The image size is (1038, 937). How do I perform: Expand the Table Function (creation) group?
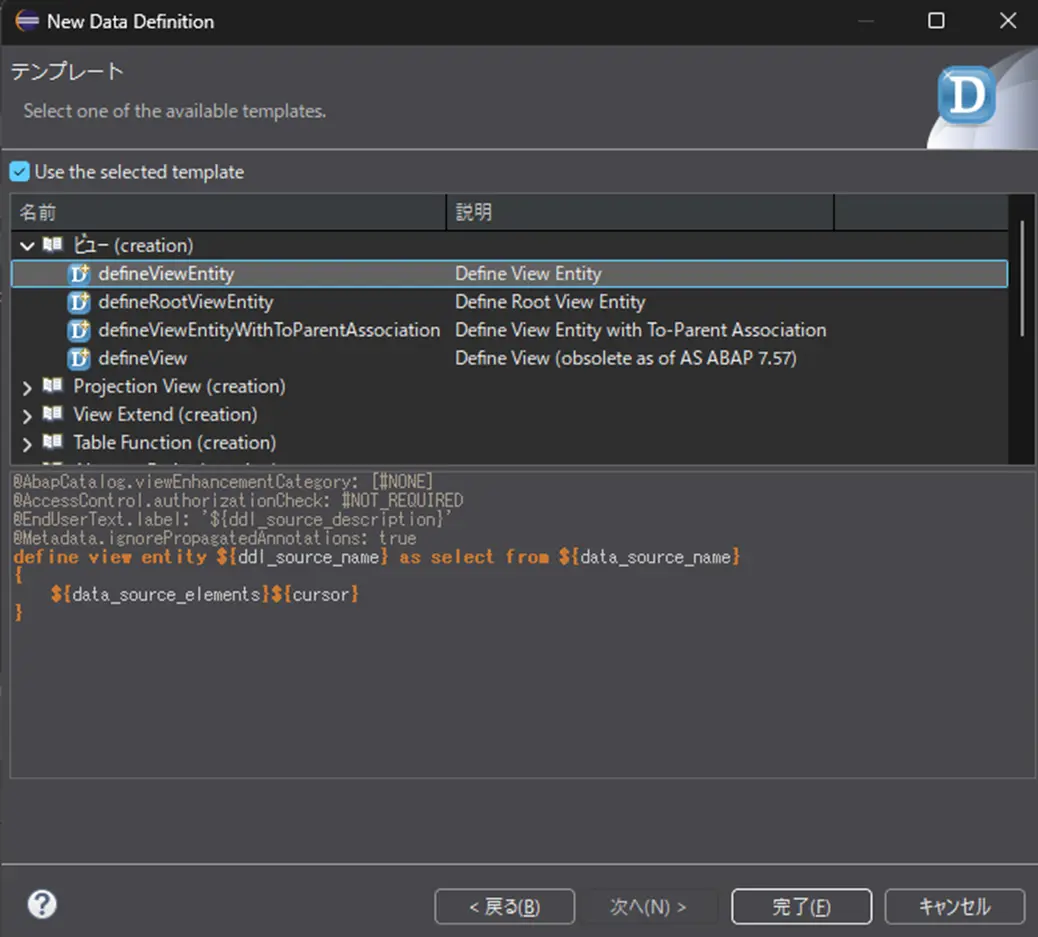click(x=26, y=444)
